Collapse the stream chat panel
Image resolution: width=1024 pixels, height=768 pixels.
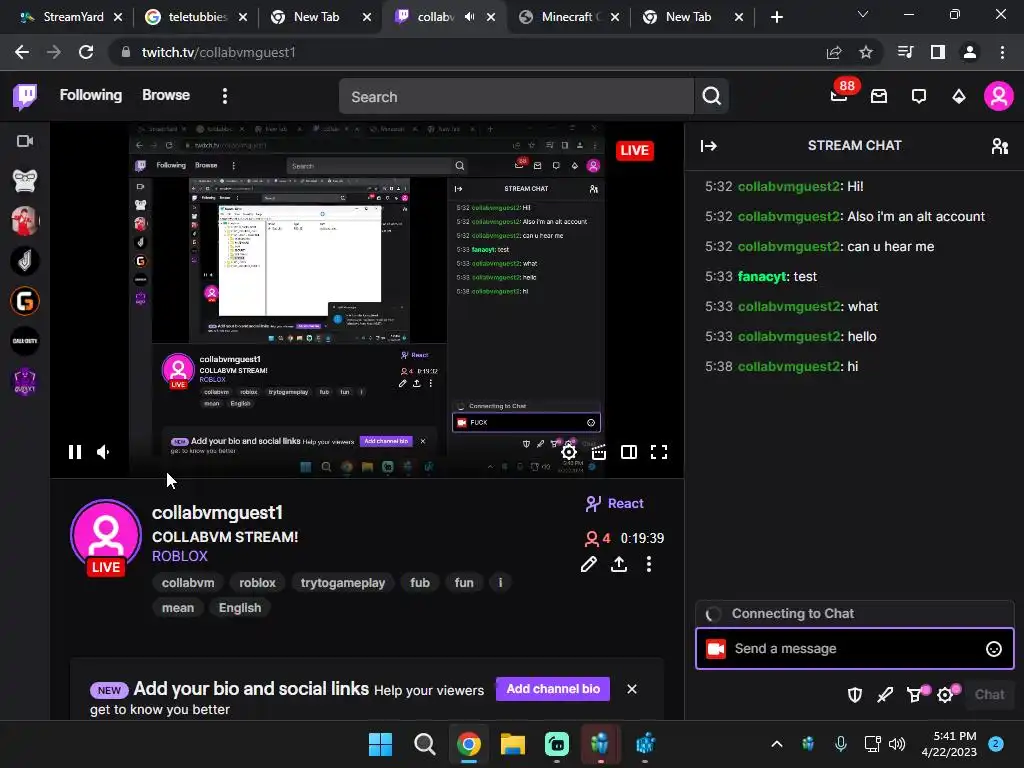[x=709, y=146]
